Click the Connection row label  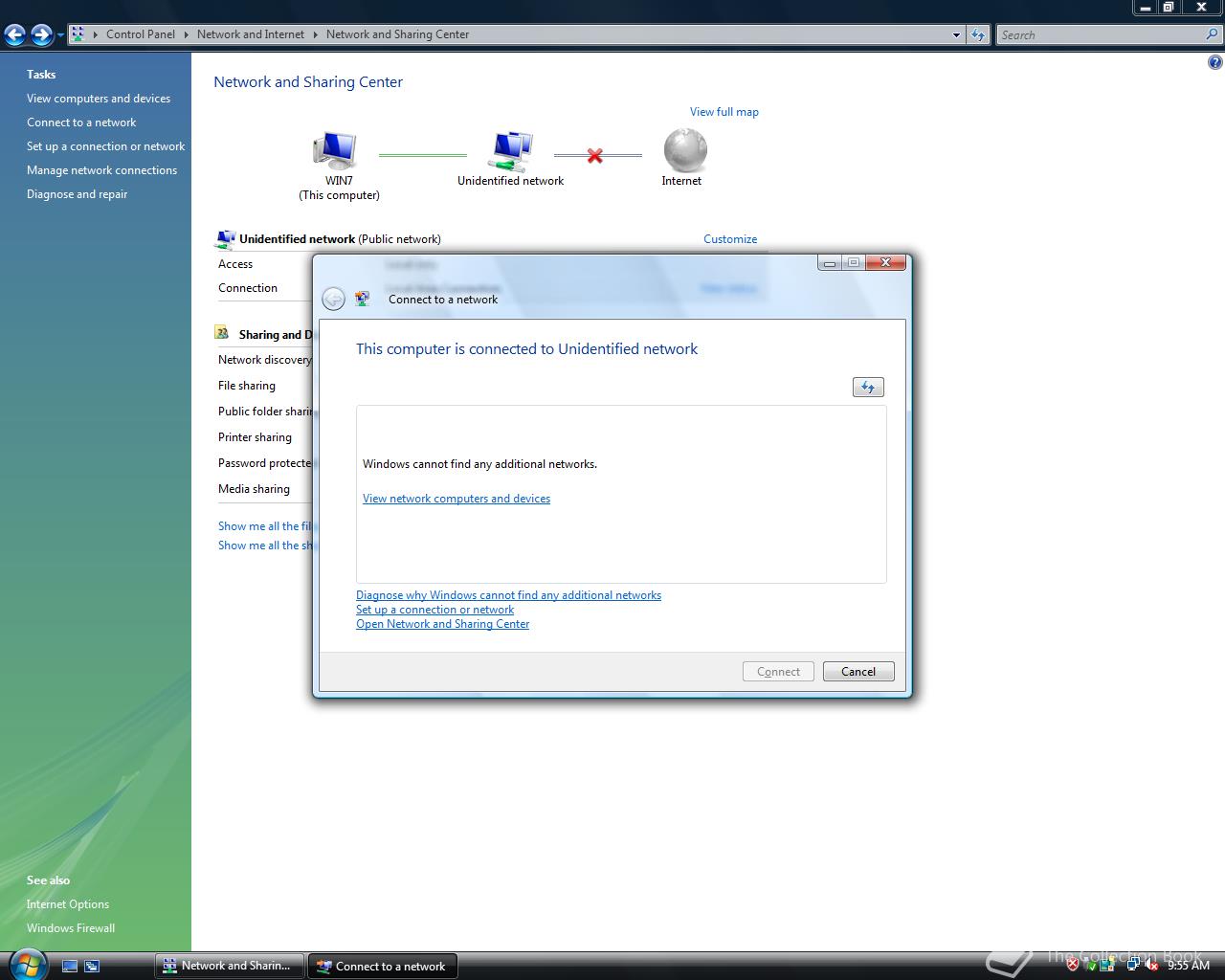click(x=248, y=288)
